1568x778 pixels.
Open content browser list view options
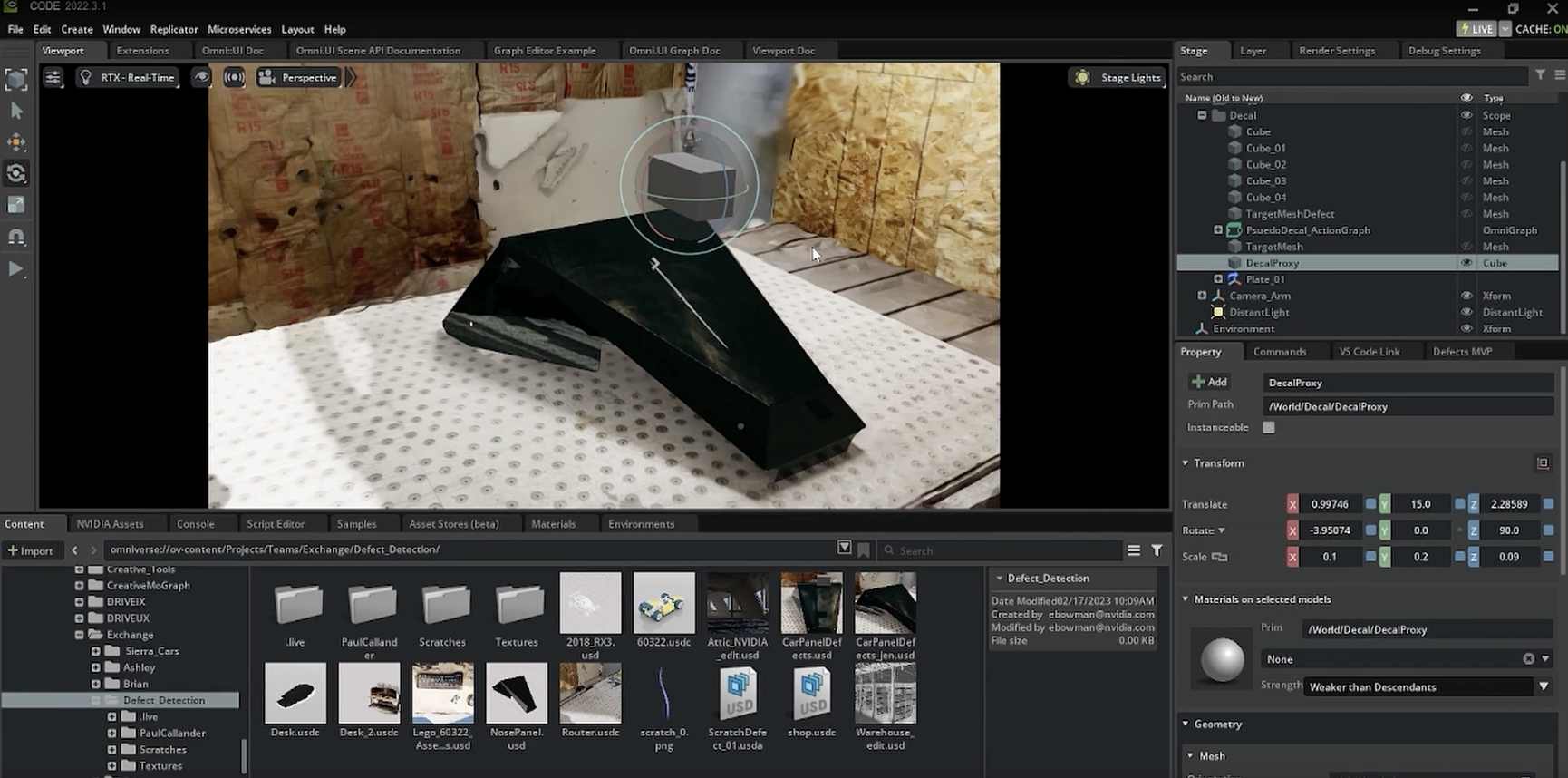pos(1133,550)
